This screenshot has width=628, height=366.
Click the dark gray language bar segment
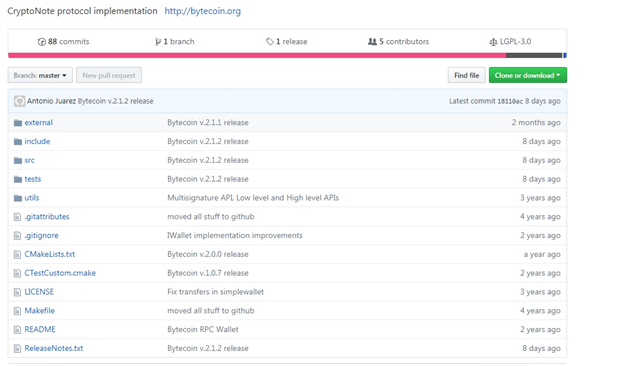(535, 55)
